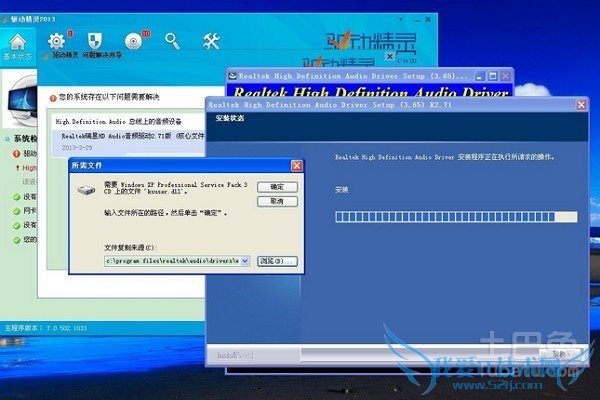Viewport: 600px width, 400px height.
Task: Click green check beside 网卡 in sidebar
Action: tap(16, 211)
